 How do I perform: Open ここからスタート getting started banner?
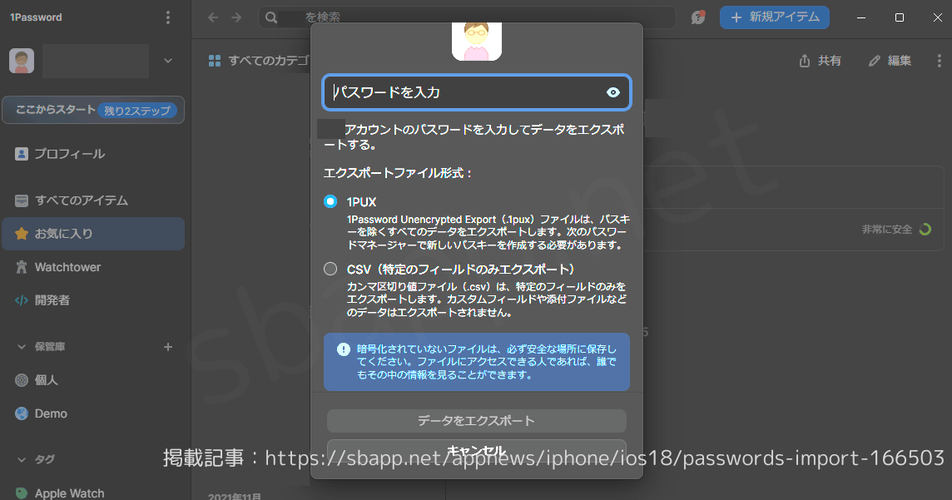tap(94, 110)
